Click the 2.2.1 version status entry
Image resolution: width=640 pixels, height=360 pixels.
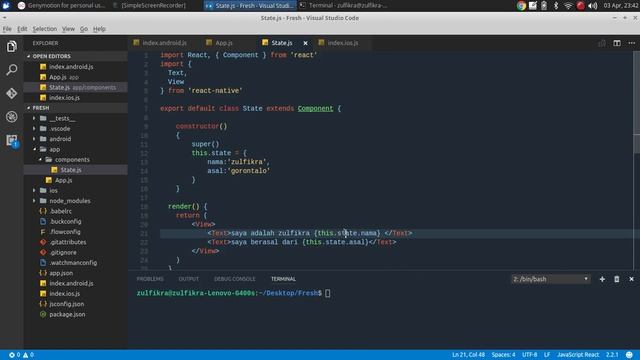[612, 355]
